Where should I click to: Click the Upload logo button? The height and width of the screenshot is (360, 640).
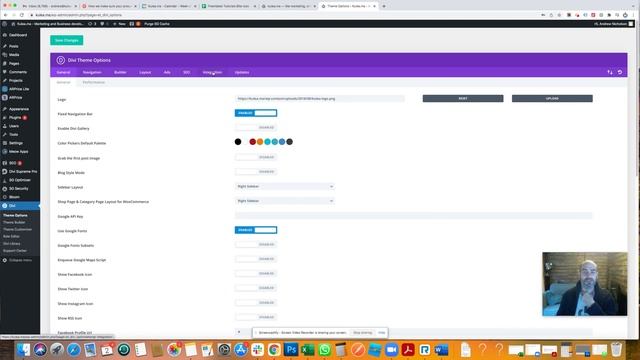pos(552,98)
